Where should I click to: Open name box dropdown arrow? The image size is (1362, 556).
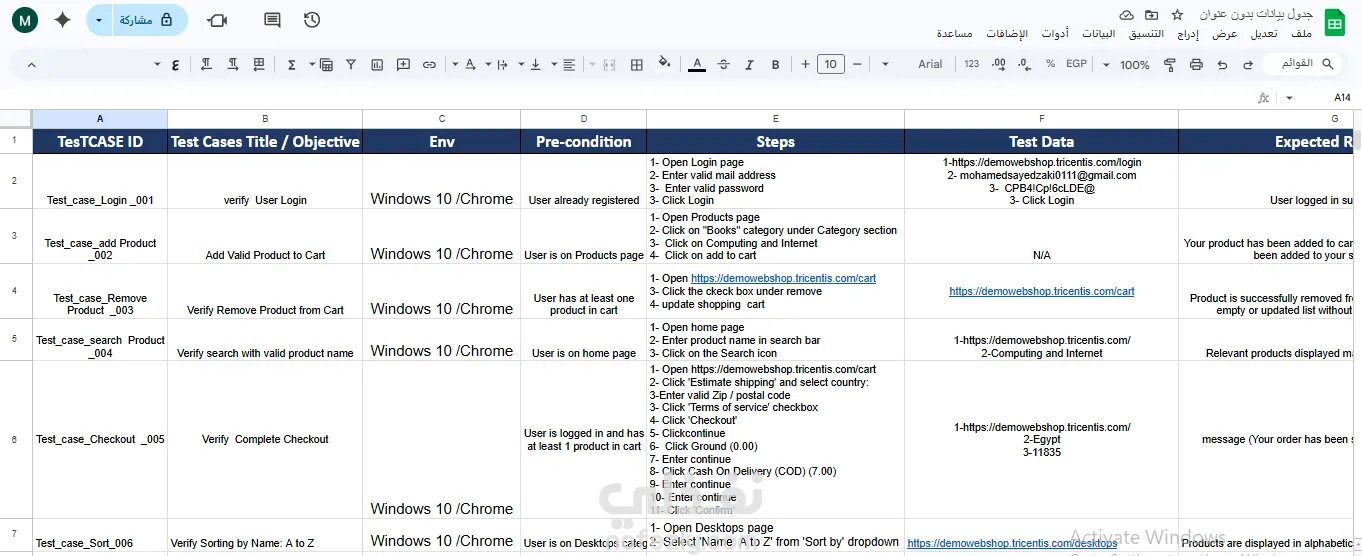(x=1289, y=98)
